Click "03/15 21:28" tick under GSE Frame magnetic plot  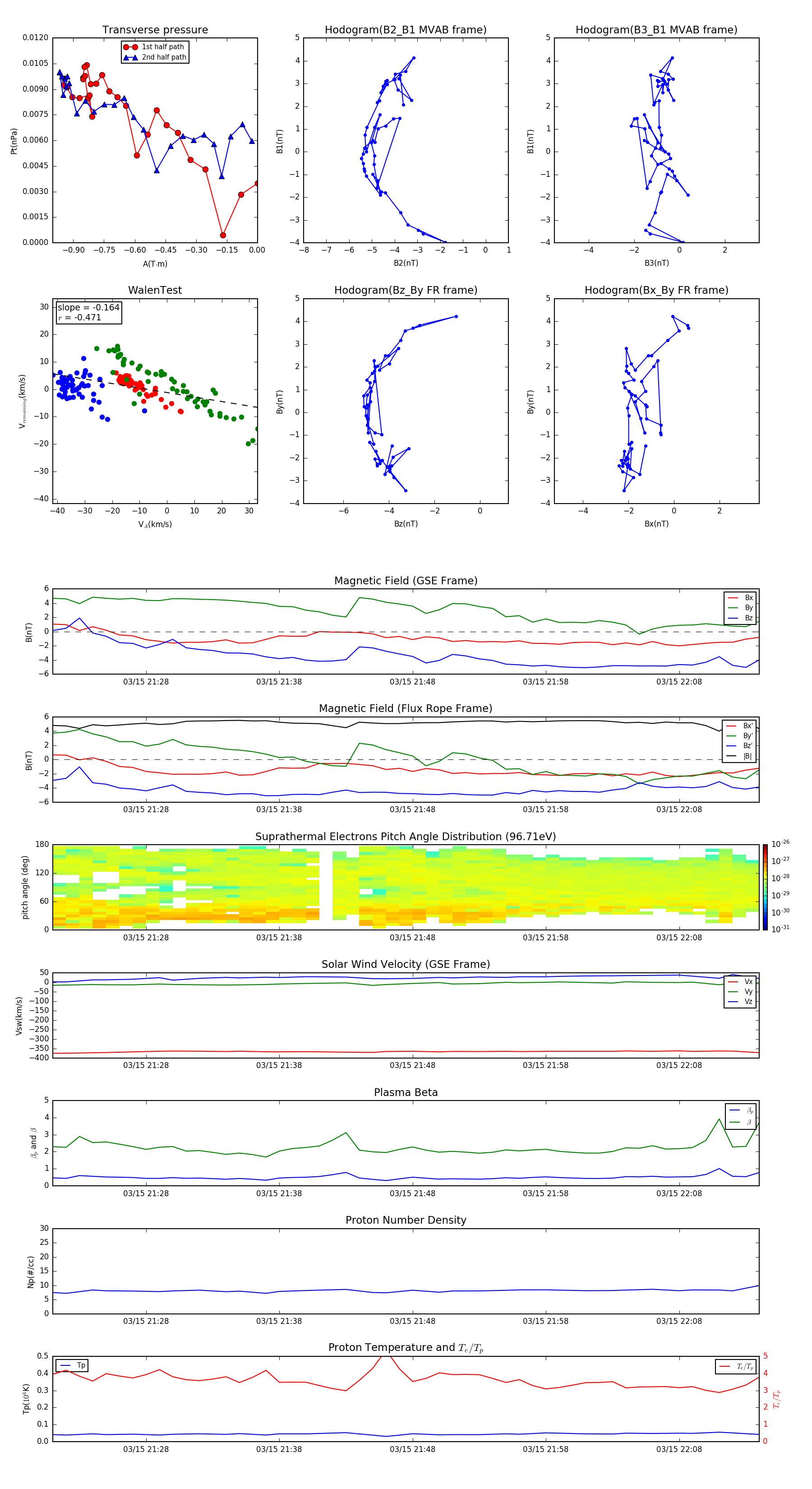146,682
